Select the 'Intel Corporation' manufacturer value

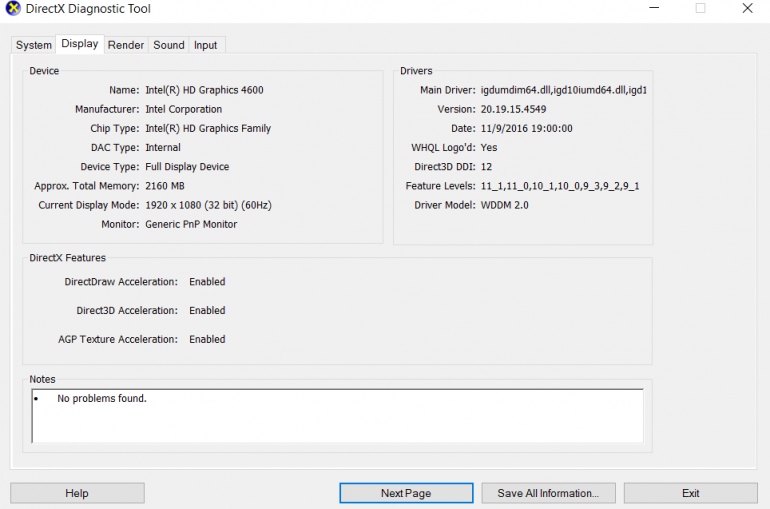184,109
